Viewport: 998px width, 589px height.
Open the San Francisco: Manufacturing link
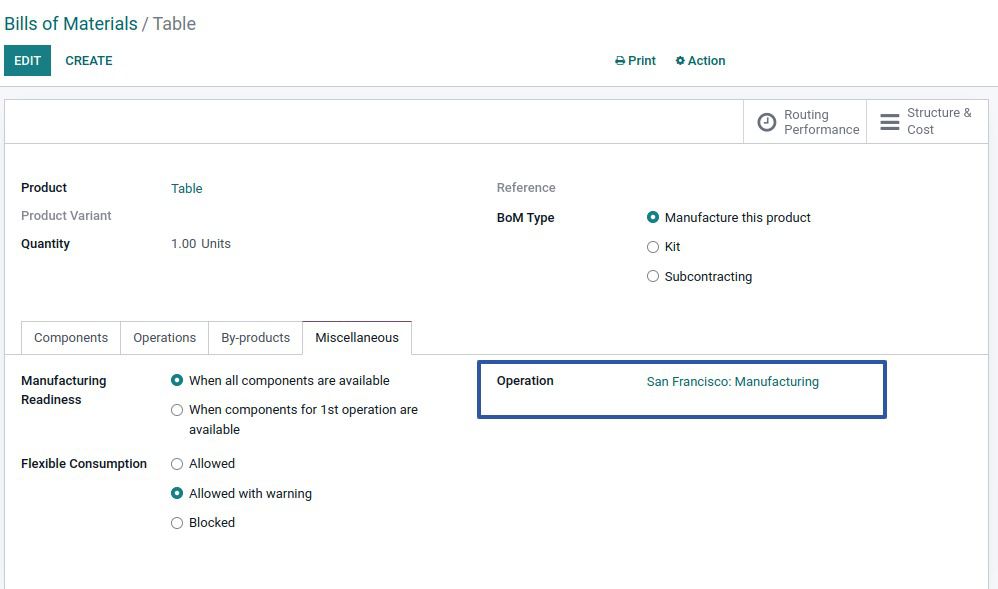[x=732, y=381]
